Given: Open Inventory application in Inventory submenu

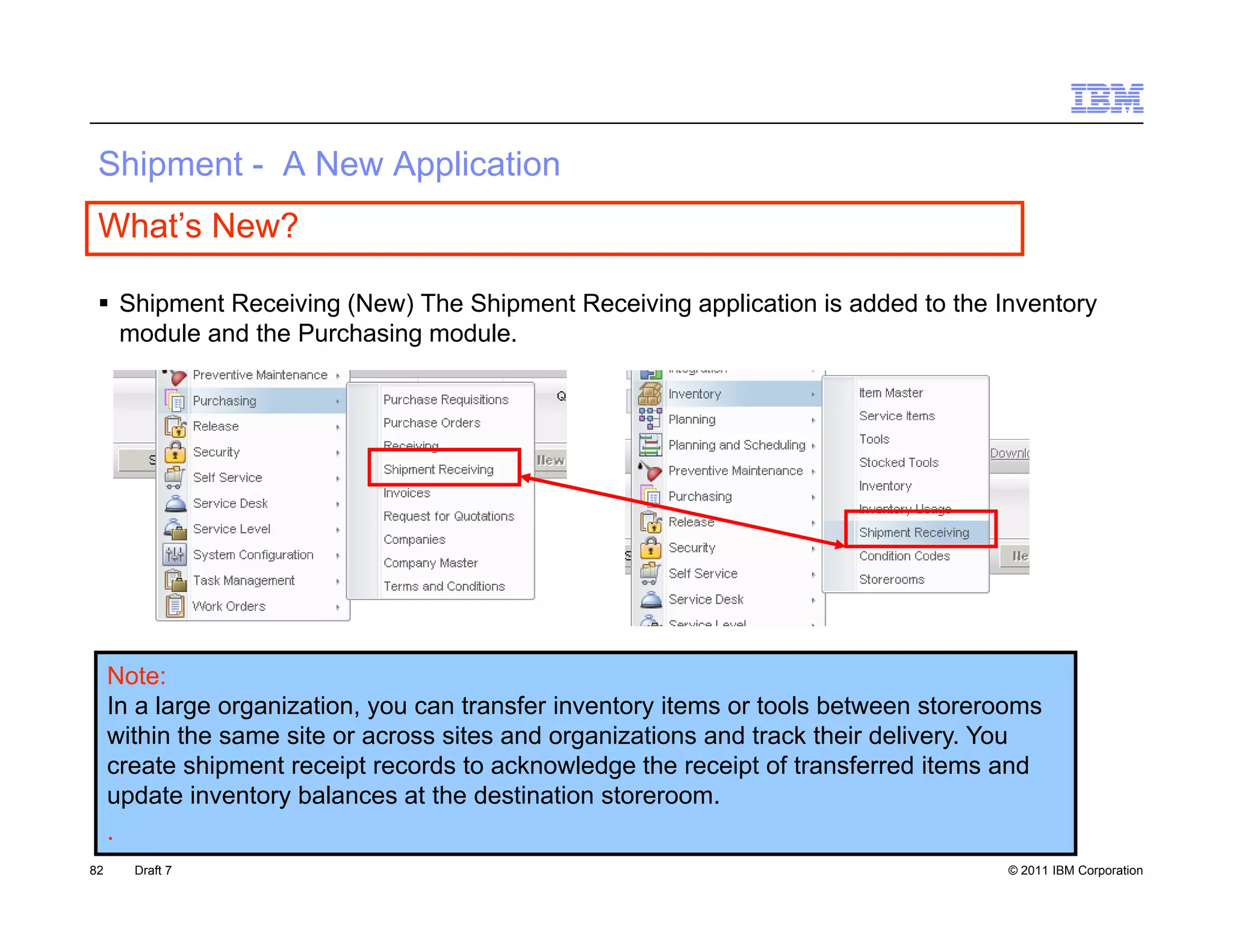Looking at the screenshot, I should pyautogui.click(x=885, y=486).
